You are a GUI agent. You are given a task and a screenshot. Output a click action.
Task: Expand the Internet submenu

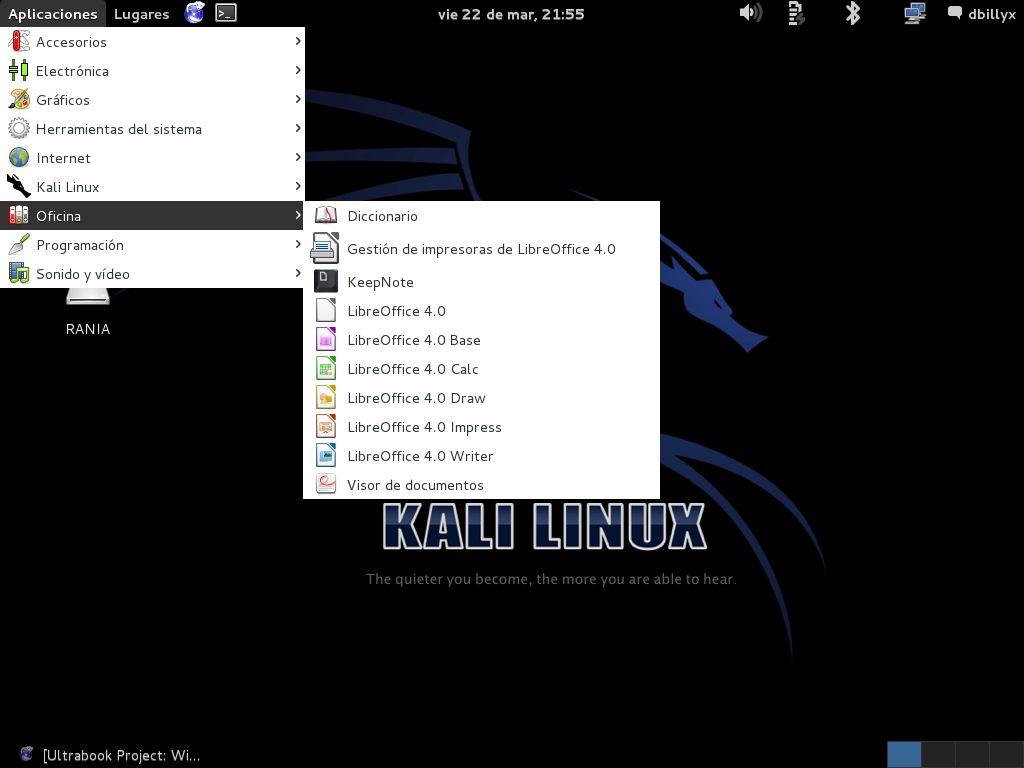[x=150, y=157]
